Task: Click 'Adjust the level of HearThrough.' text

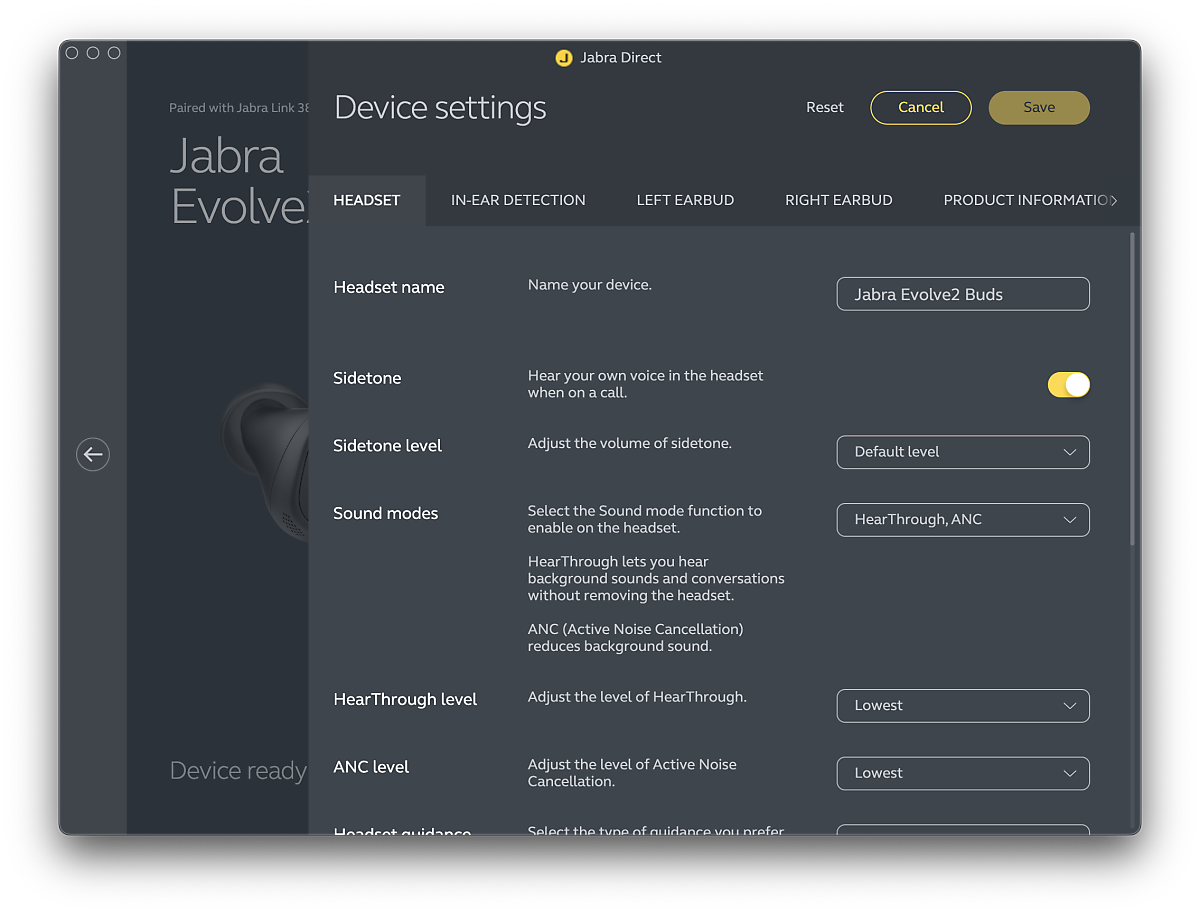Action: click(637, 697)
